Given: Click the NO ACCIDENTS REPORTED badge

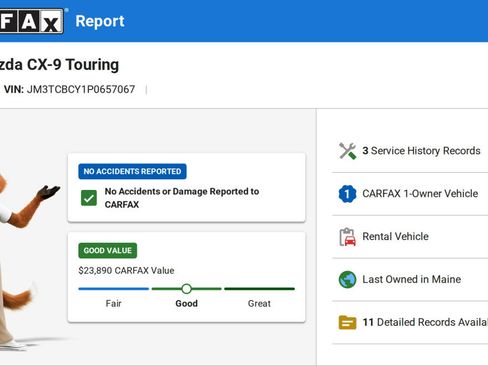Looking at the screenshot, I should [132, 171].
